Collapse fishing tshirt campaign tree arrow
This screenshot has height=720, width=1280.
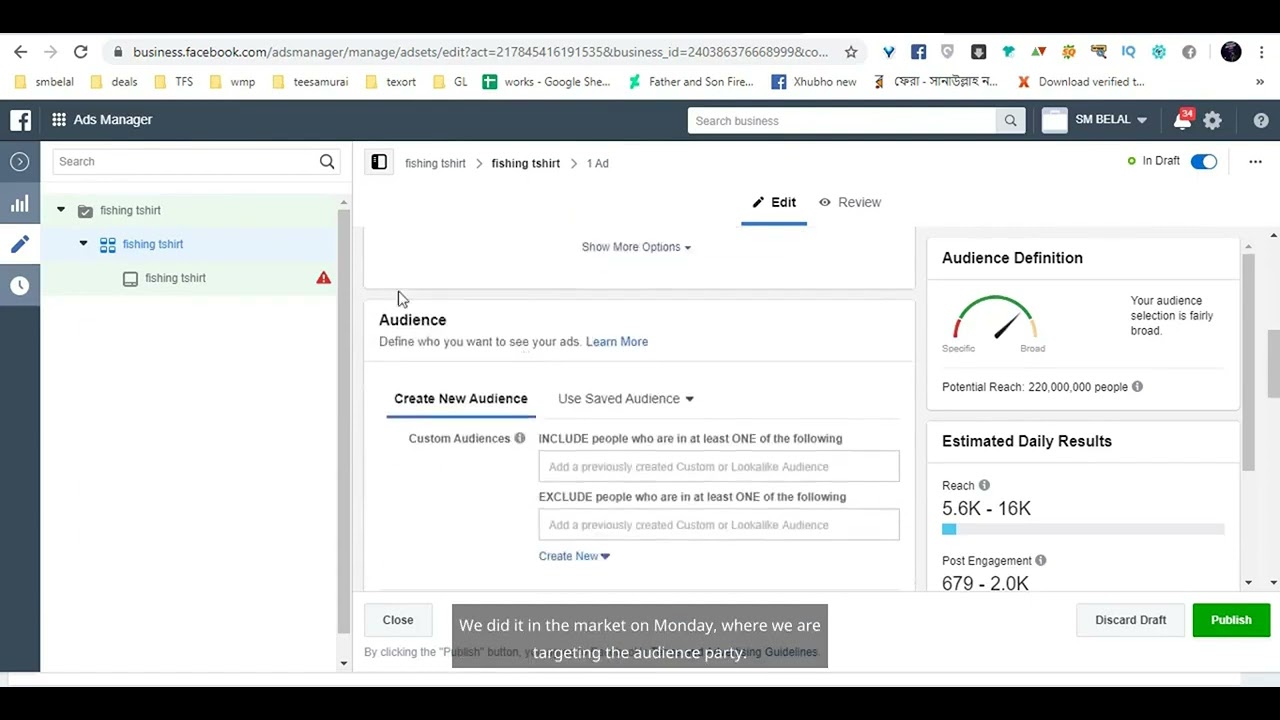point(61,210)
